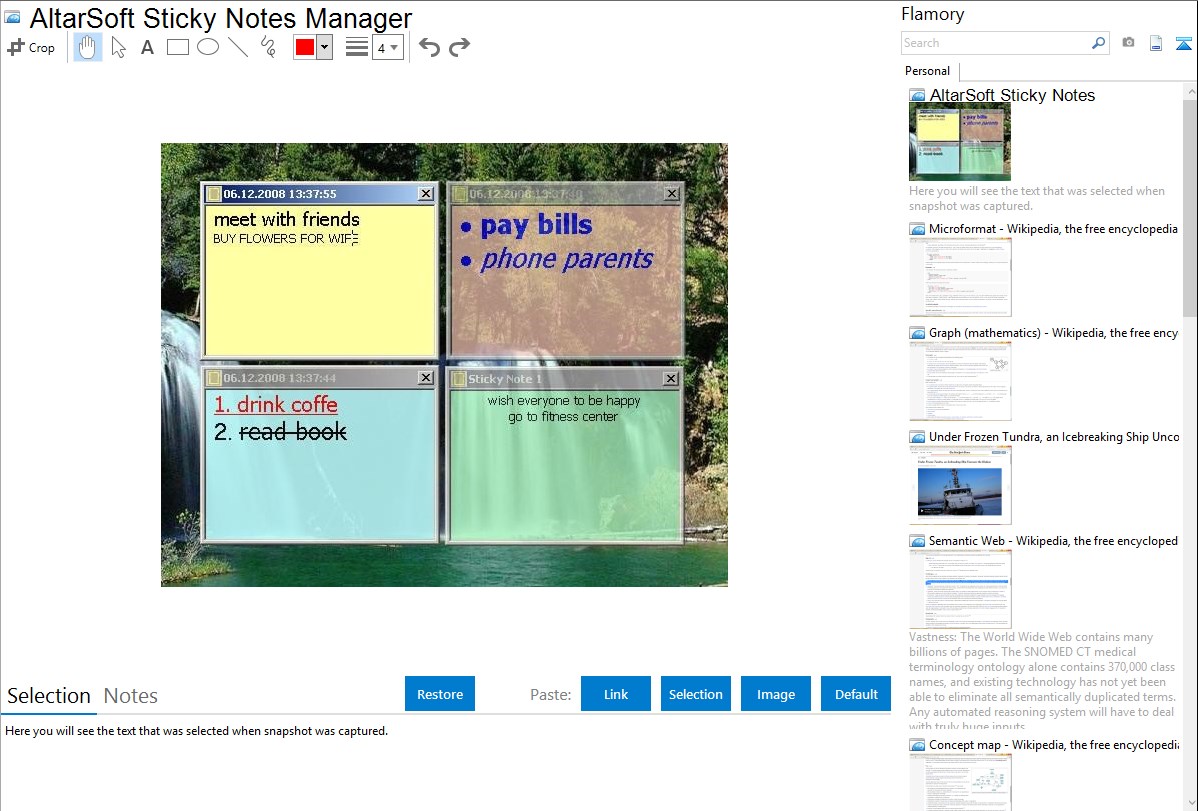The width and height of the screenshot is (1198, 811).
Task: Click the '2. read book' strikethrough text
Action: (x=280, y=432)
